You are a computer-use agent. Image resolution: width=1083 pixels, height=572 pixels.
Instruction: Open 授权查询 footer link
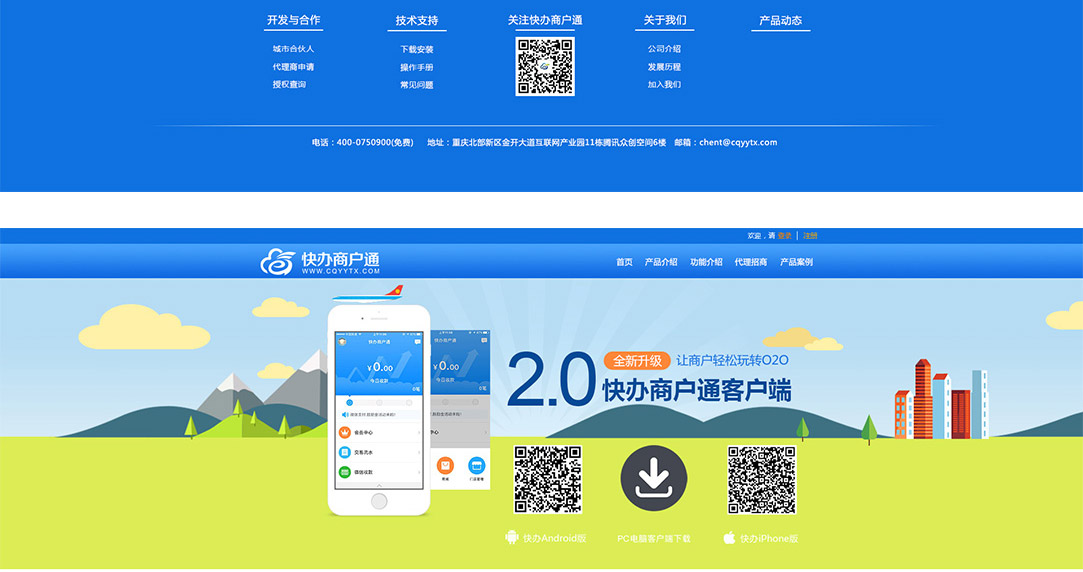[x=289, y=84]
